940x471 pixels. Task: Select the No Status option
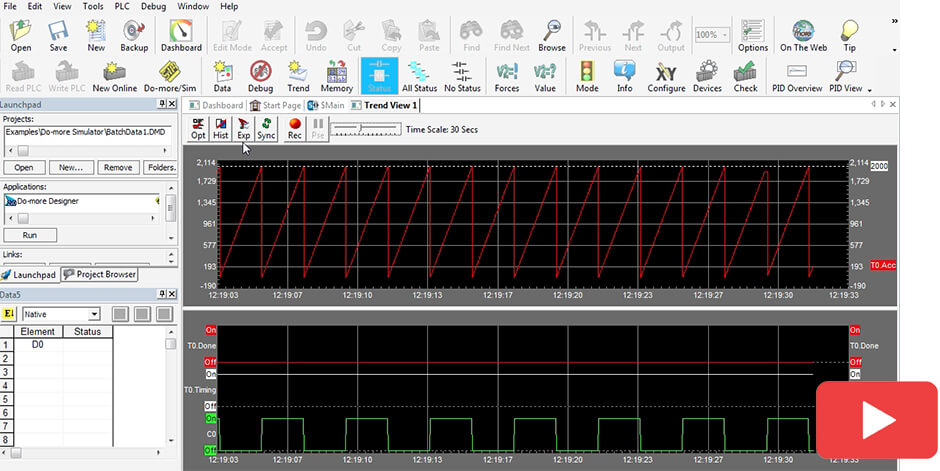click(462, 76)
